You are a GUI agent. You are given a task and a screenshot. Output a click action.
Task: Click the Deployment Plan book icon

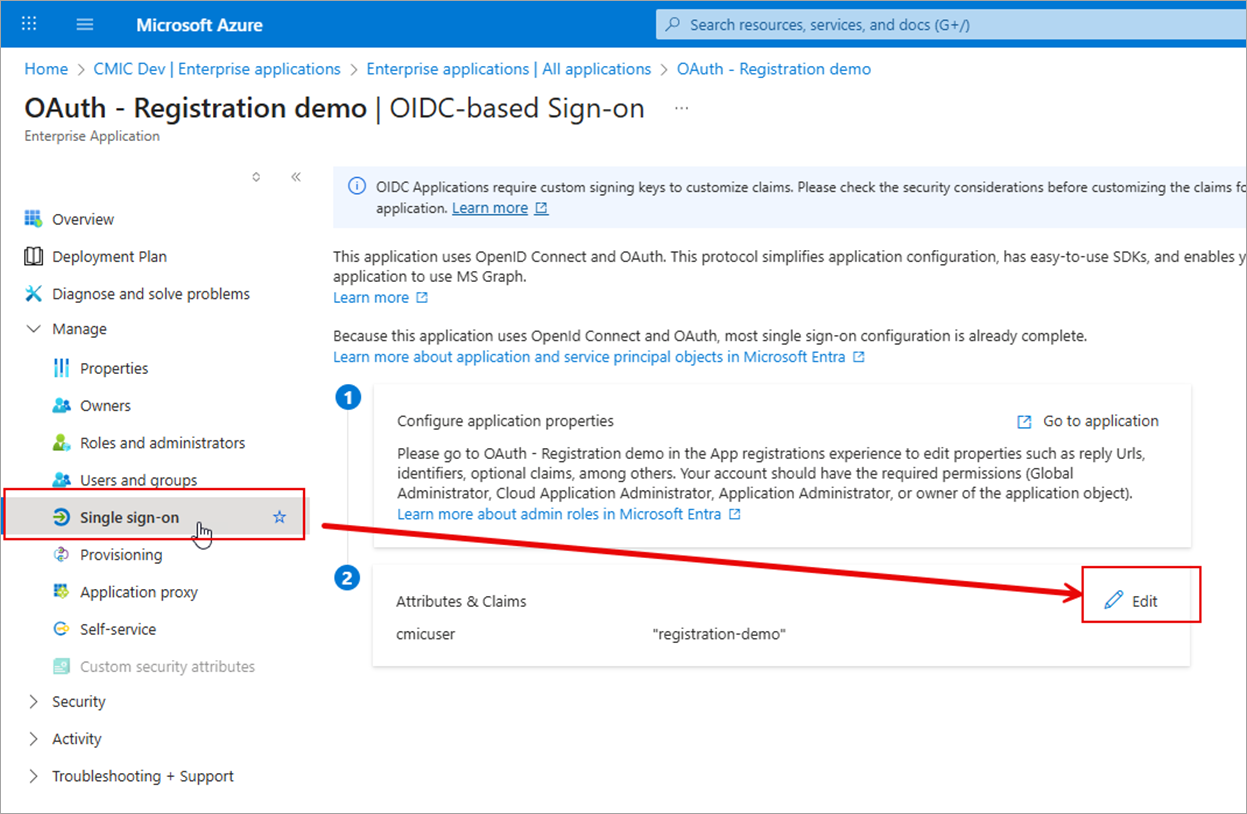tap(33, 257)
